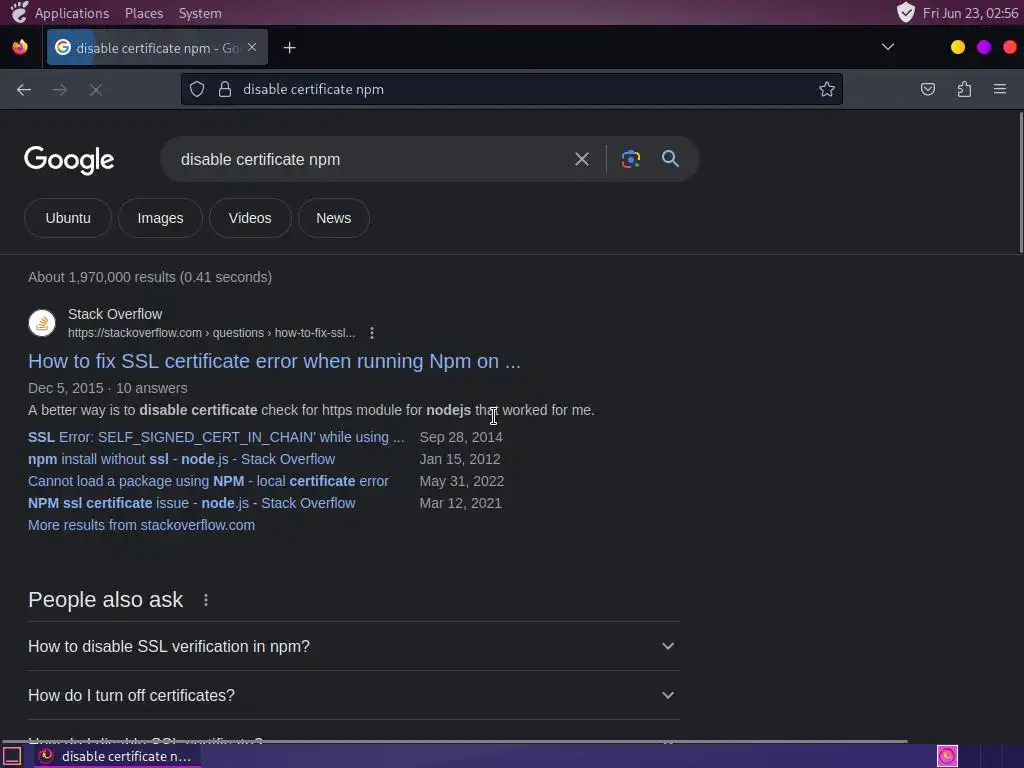The width and height of the screenshot is (1024, 768).
Task: Expand 'How to disable SSL verification in npm?'
Action: [x=353, y=646]
